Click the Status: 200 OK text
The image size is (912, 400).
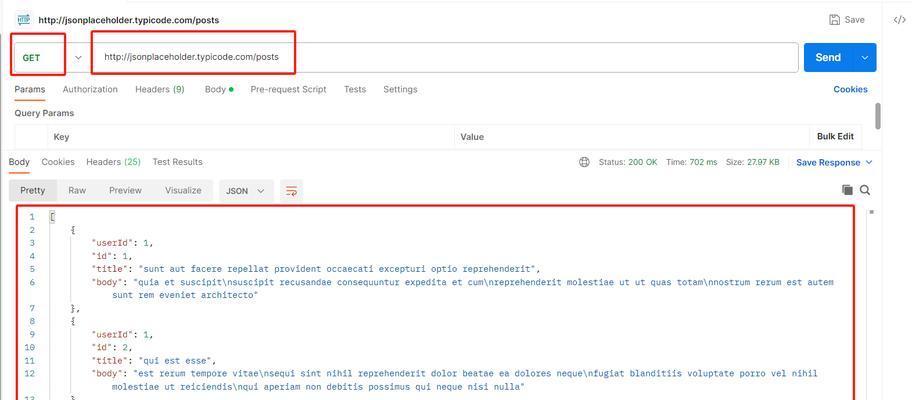(628, 162)
